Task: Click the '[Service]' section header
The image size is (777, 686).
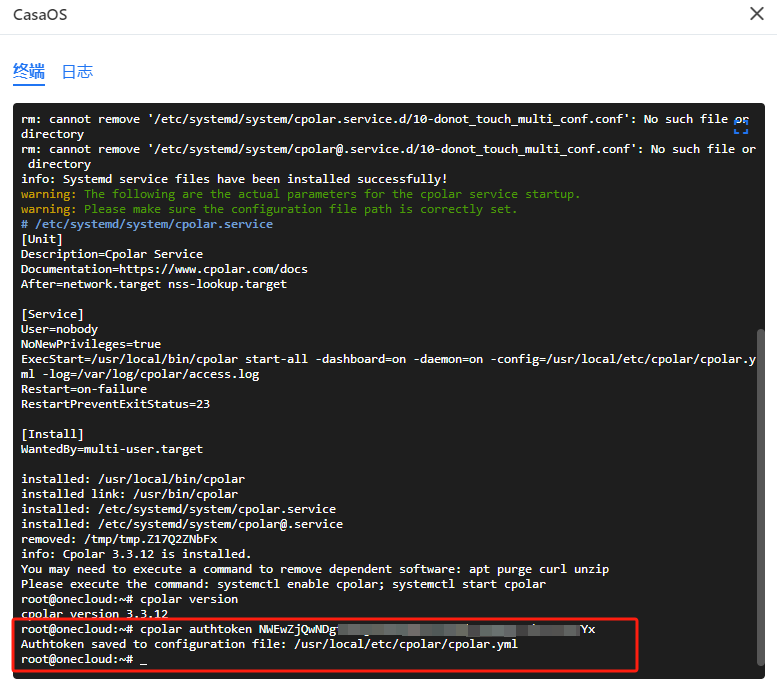Action: coord(52,314)
